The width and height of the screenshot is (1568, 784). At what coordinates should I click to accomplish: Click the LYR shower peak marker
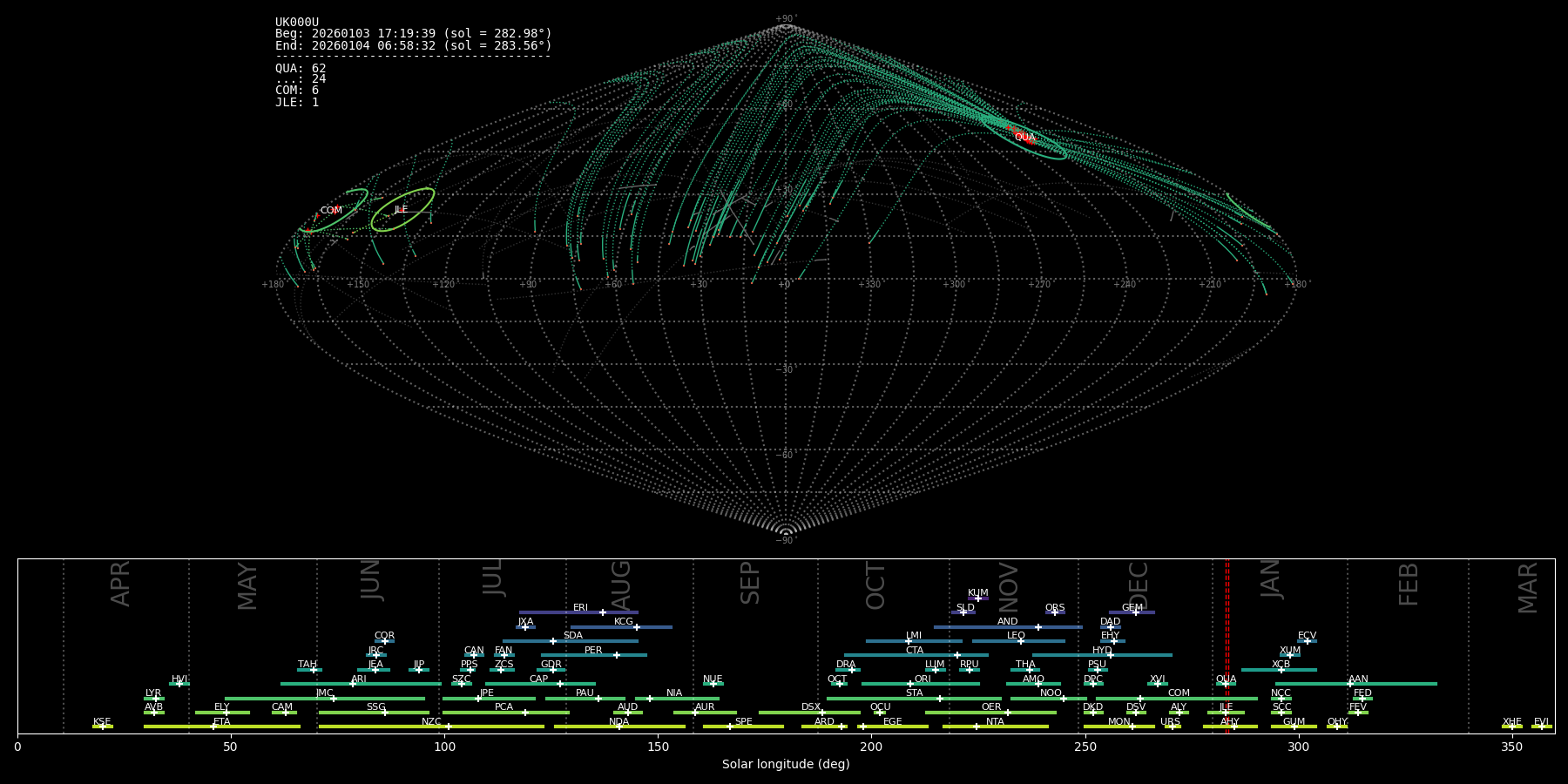(156, 699)
